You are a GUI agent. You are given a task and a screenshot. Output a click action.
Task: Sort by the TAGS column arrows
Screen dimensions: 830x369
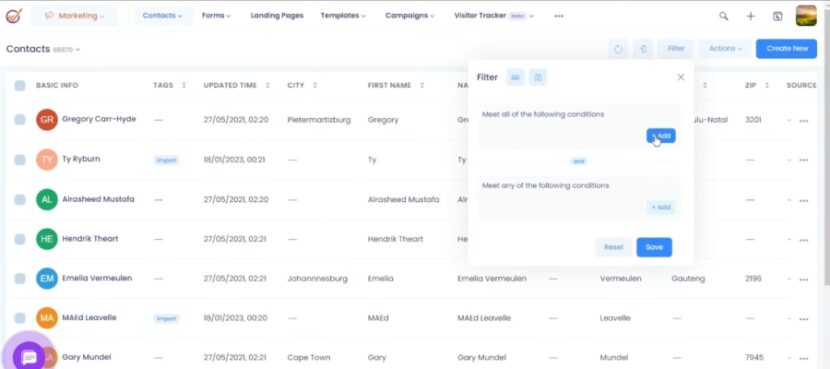[x=184, y=85]
